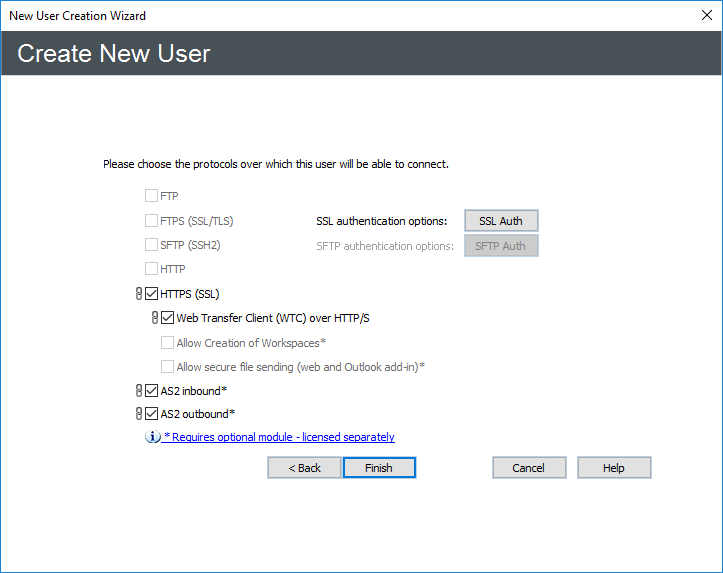
Task: Click the SFTP Auth button
Action: [501, 246]
